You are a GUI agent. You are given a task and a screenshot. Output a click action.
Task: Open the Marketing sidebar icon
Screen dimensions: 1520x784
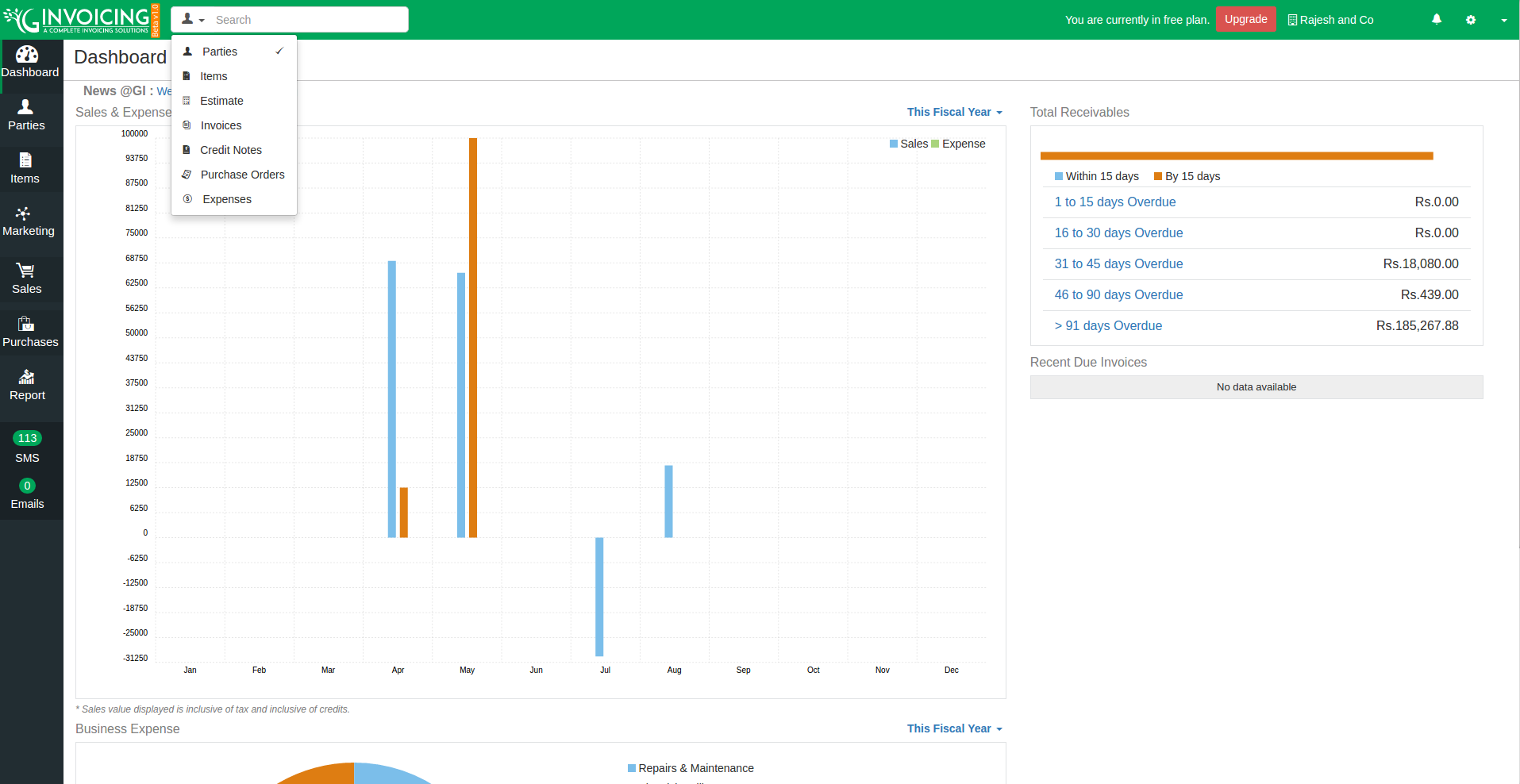[23, 213]
